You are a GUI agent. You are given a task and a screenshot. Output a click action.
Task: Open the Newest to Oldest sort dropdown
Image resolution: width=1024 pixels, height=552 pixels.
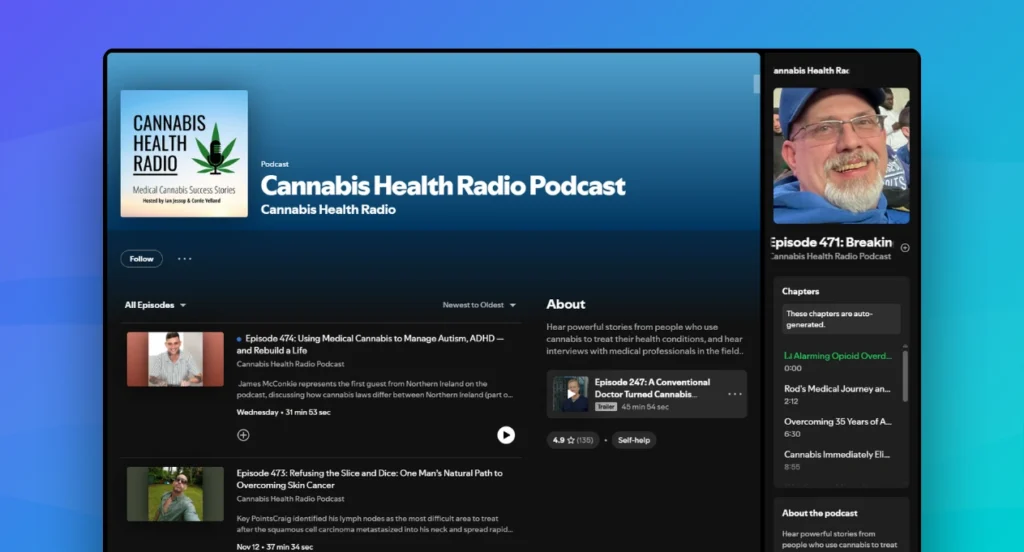click(479, 305)
